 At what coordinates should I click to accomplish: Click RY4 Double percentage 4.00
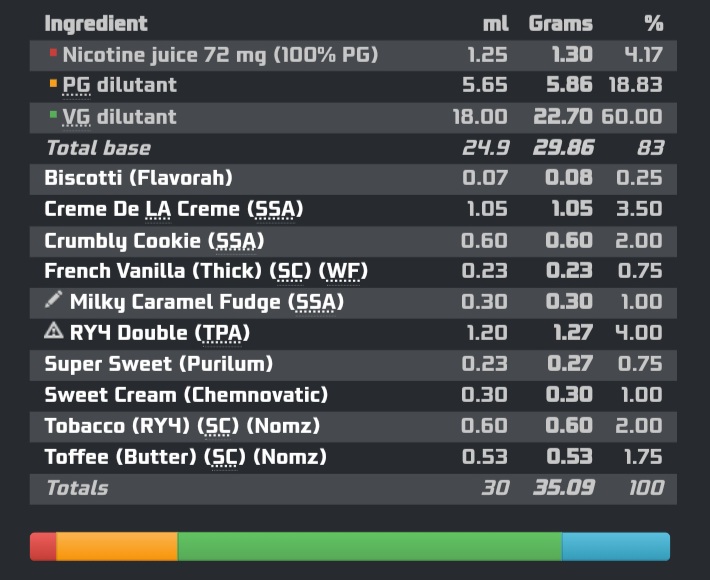pyautogui.click(x=639, y=333)
